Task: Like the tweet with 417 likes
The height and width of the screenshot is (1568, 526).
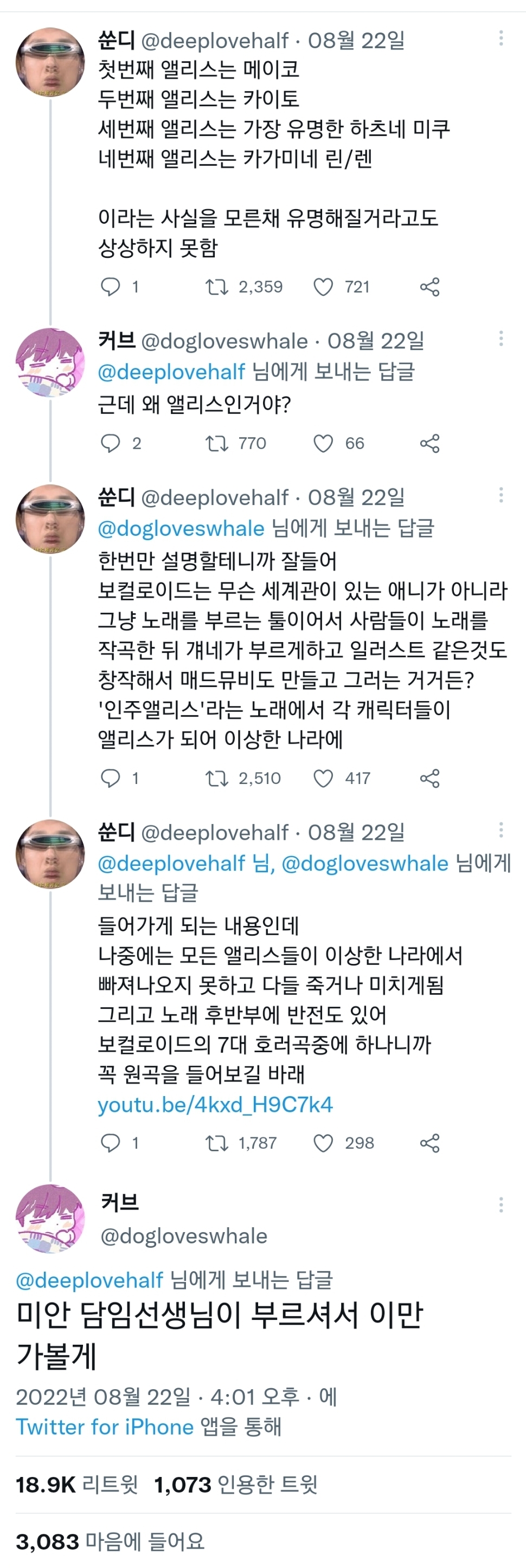Action: pos(323,778)
